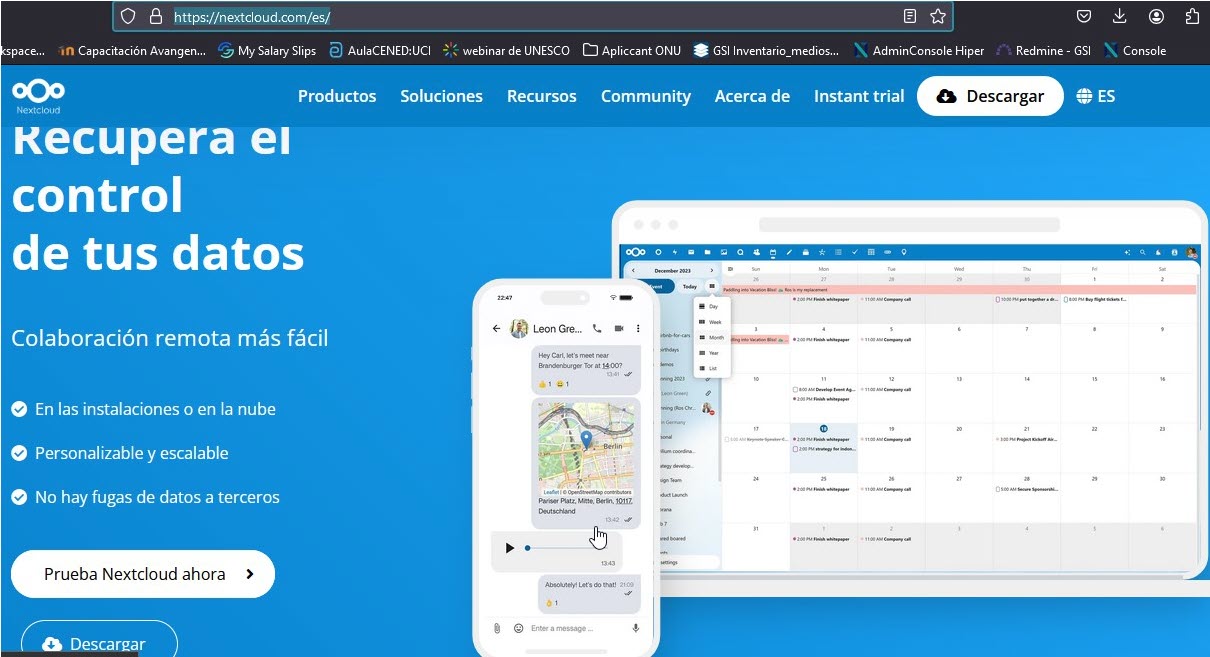Click the phone call icon in chat mockup
The image size is (1210, 657).
597,328
